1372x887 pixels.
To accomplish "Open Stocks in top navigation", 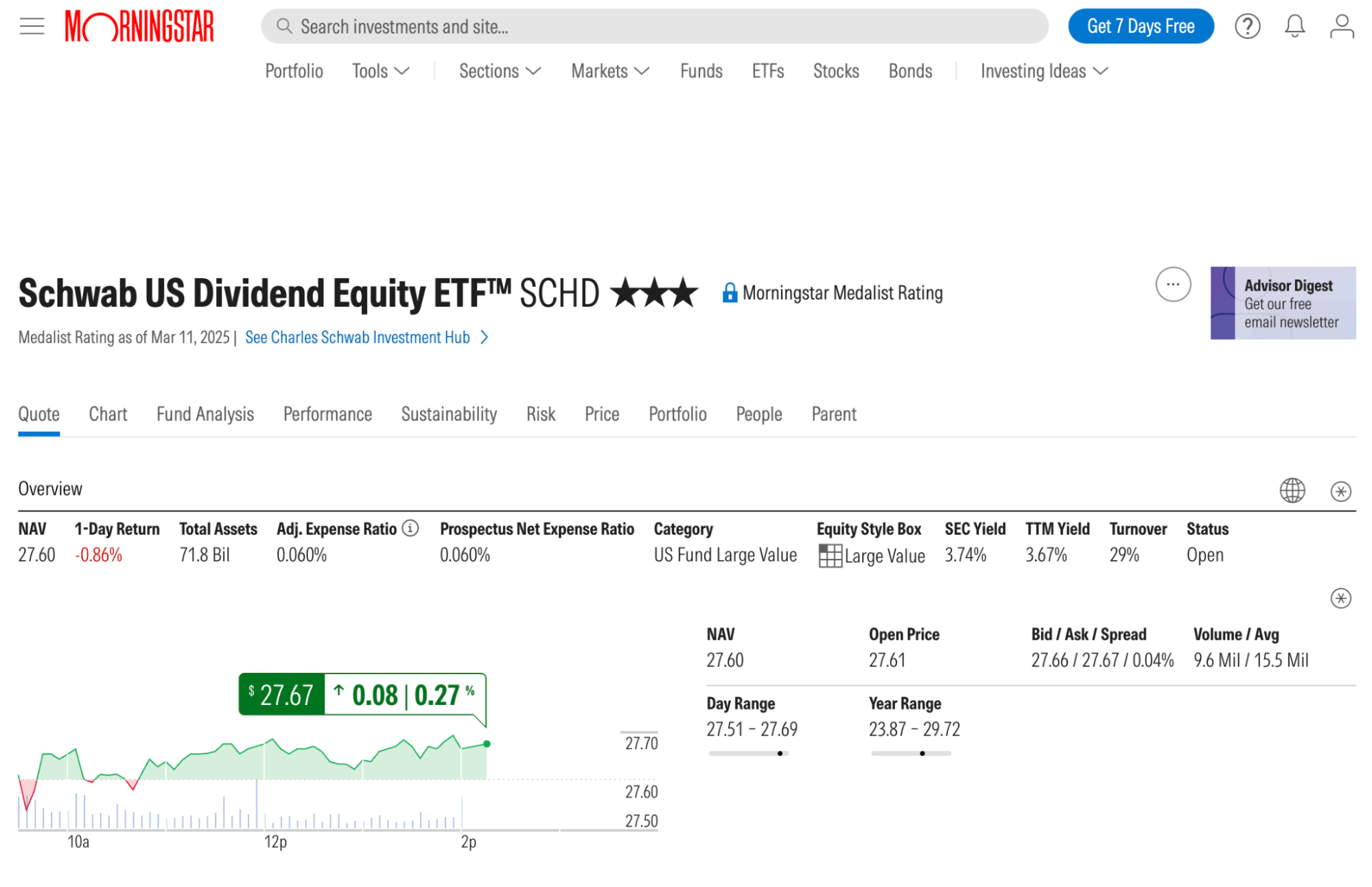I will 835,71.
